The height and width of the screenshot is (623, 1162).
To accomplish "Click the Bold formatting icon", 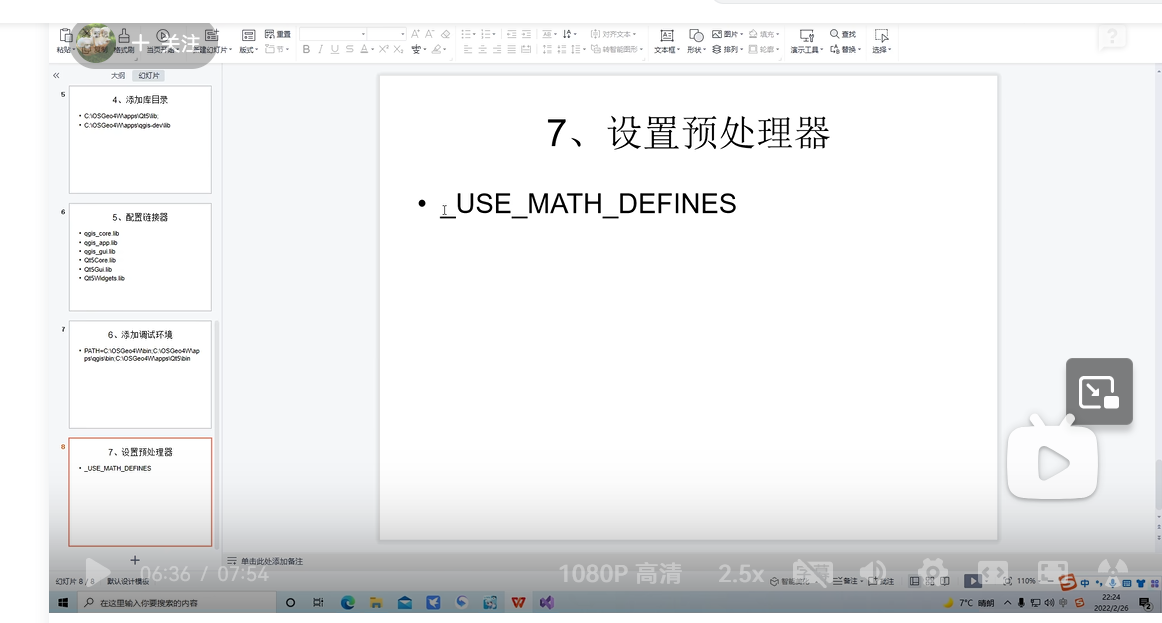I will point(306,50).
